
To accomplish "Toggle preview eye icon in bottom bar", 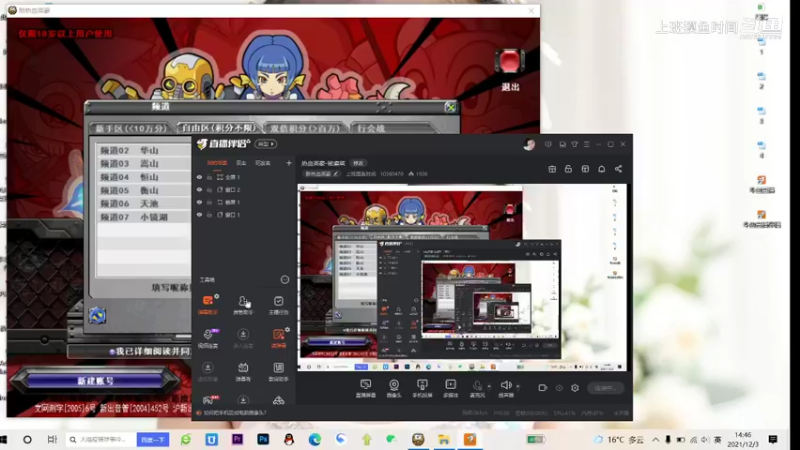I will coord(559,388).
